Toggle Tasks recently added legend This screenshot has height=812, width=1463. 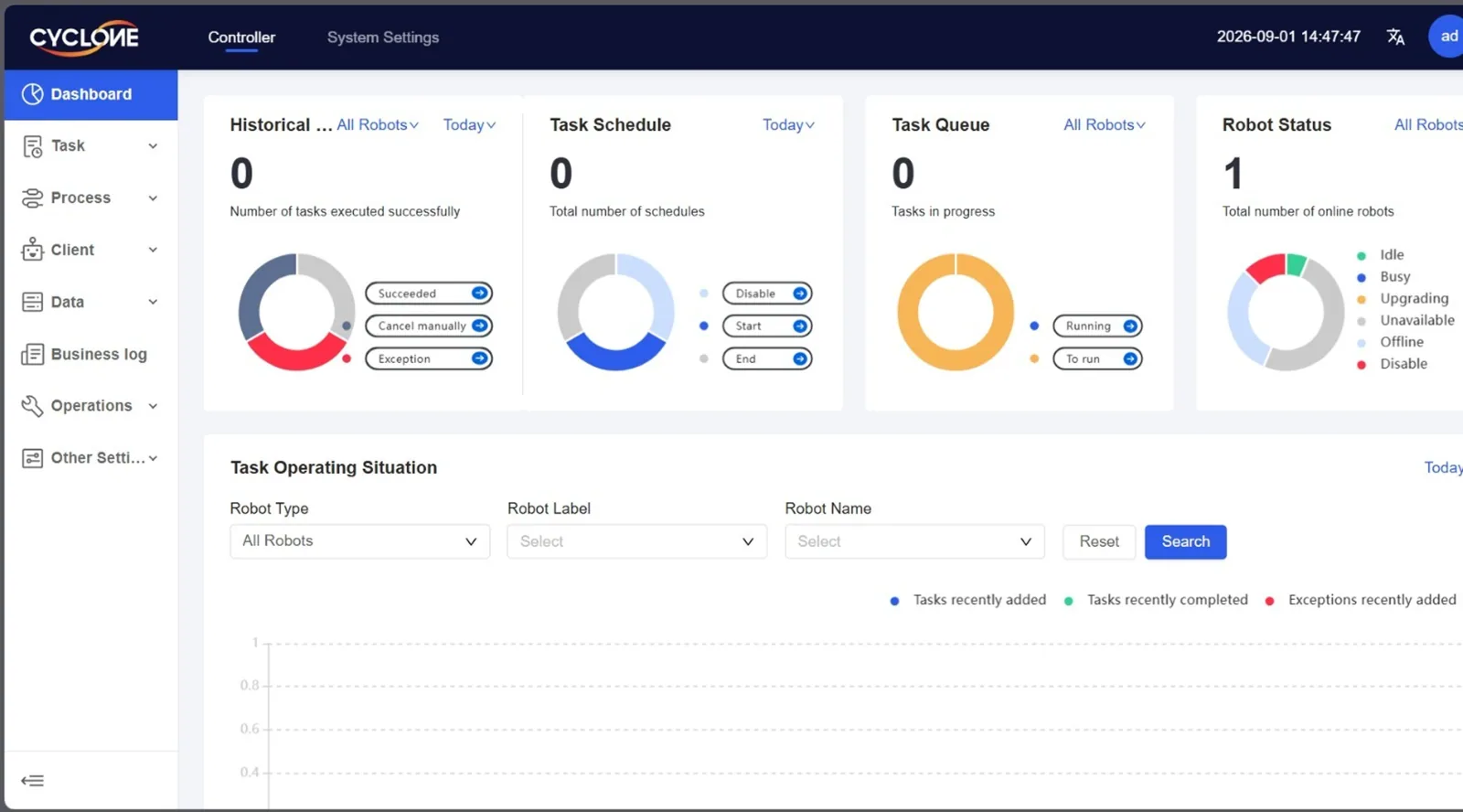point(968,600)
